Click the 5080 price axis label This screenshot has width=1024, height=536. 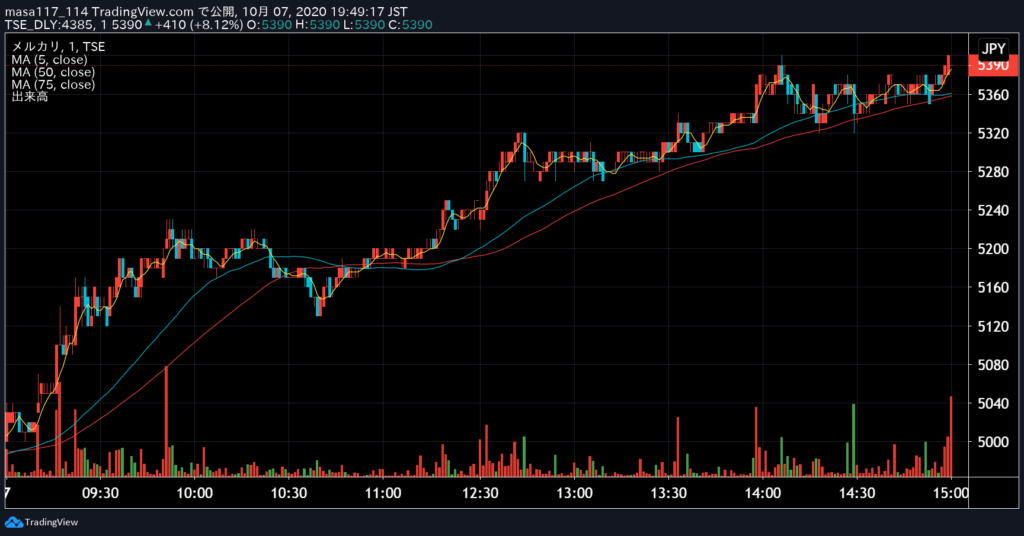pyautogui.click(x=993, y=365)
